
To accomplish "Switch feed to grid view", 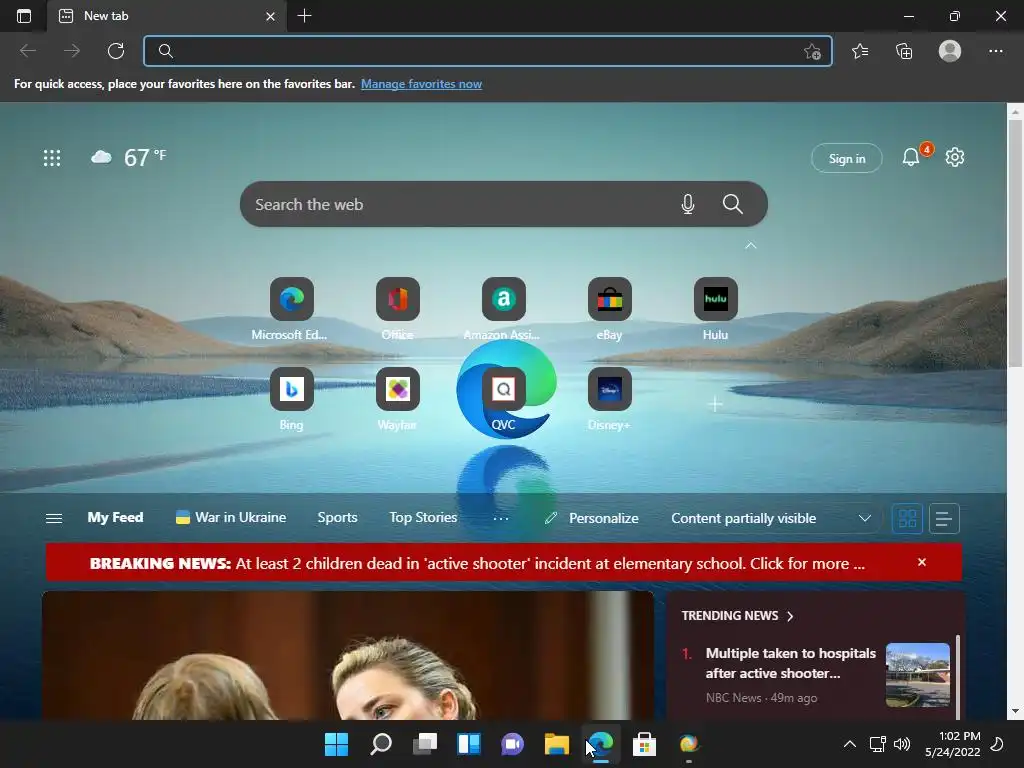I will (907, 519).
